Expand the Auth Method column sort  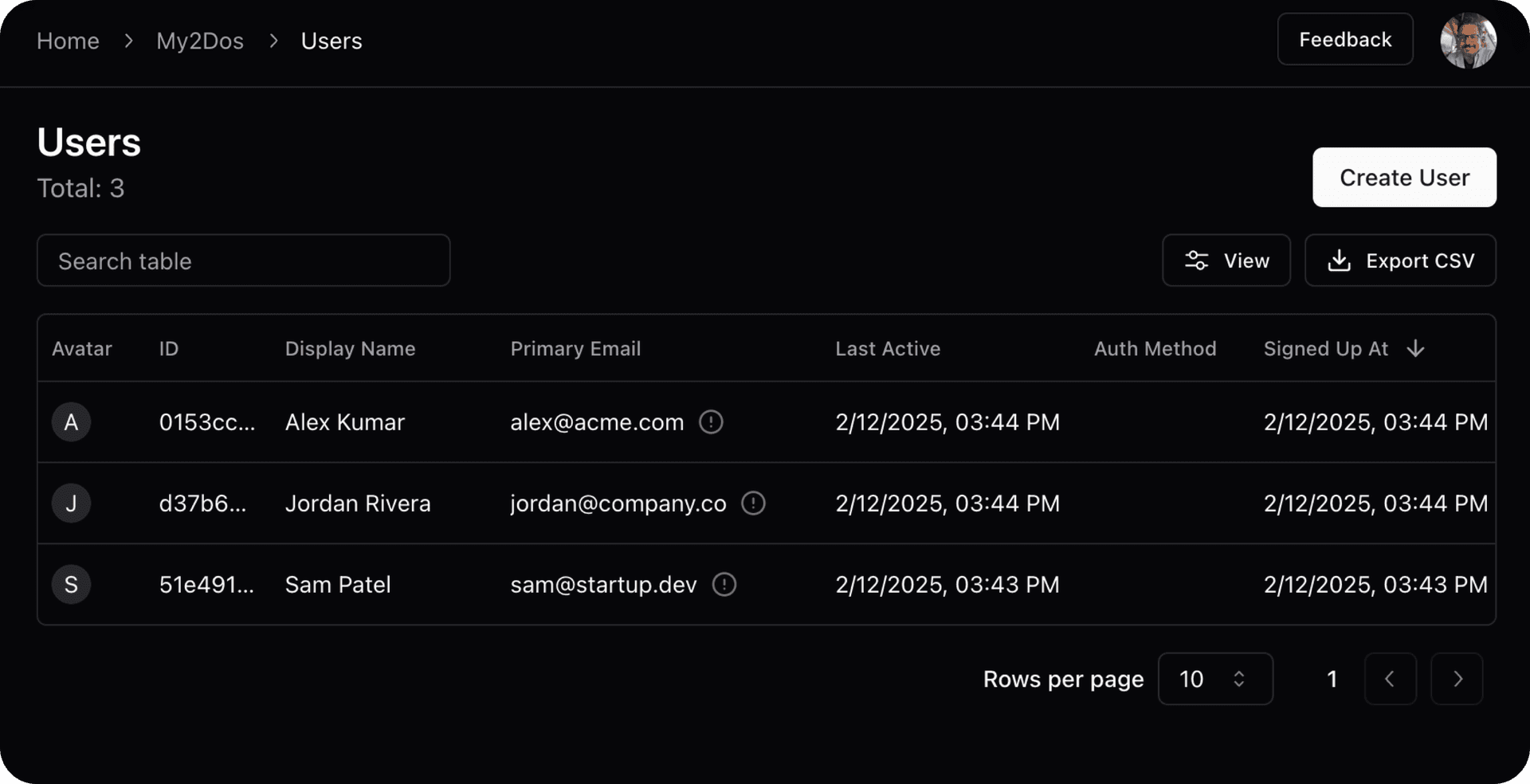(x=1155, y=348)
